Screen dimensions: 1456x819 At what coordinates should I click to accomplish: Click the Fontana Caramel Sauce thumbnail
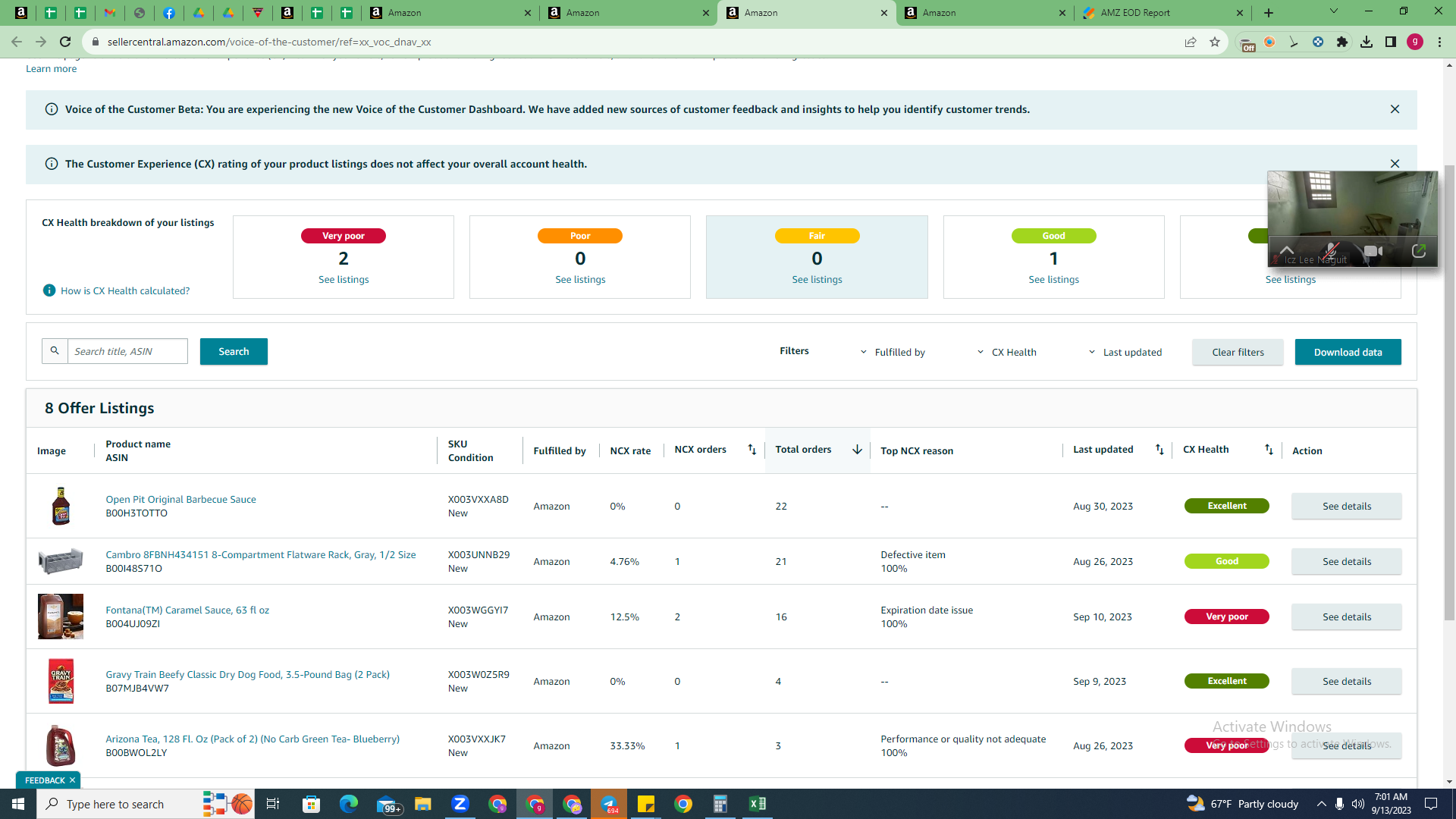pos(61,617)
